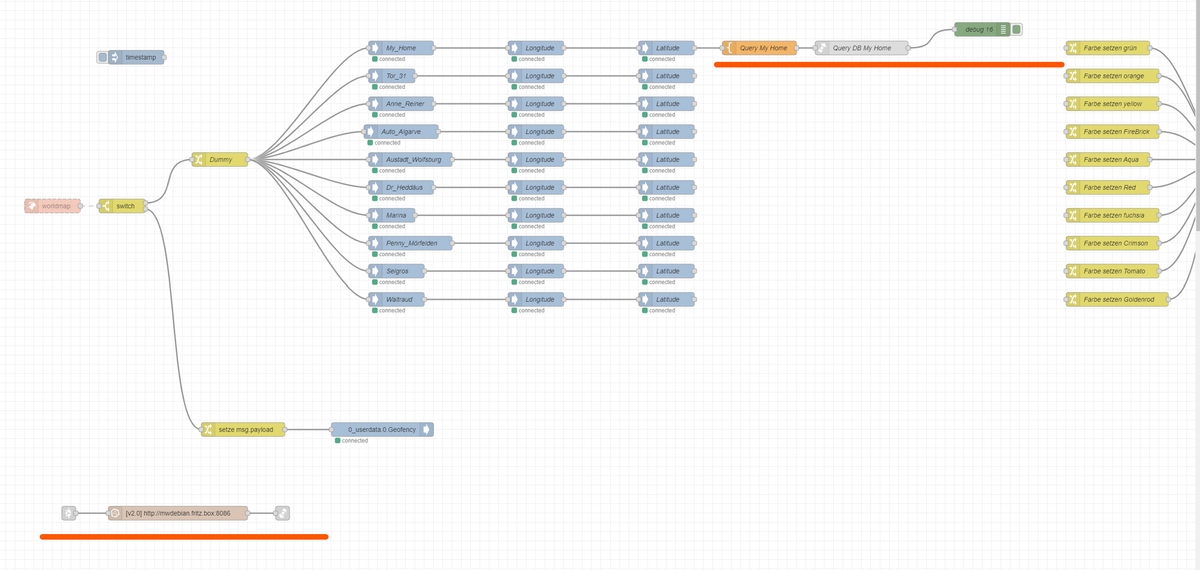This screenshot has height=570, width=1200.
Task: Click the switch node label
Action: (x=126, y=206)
